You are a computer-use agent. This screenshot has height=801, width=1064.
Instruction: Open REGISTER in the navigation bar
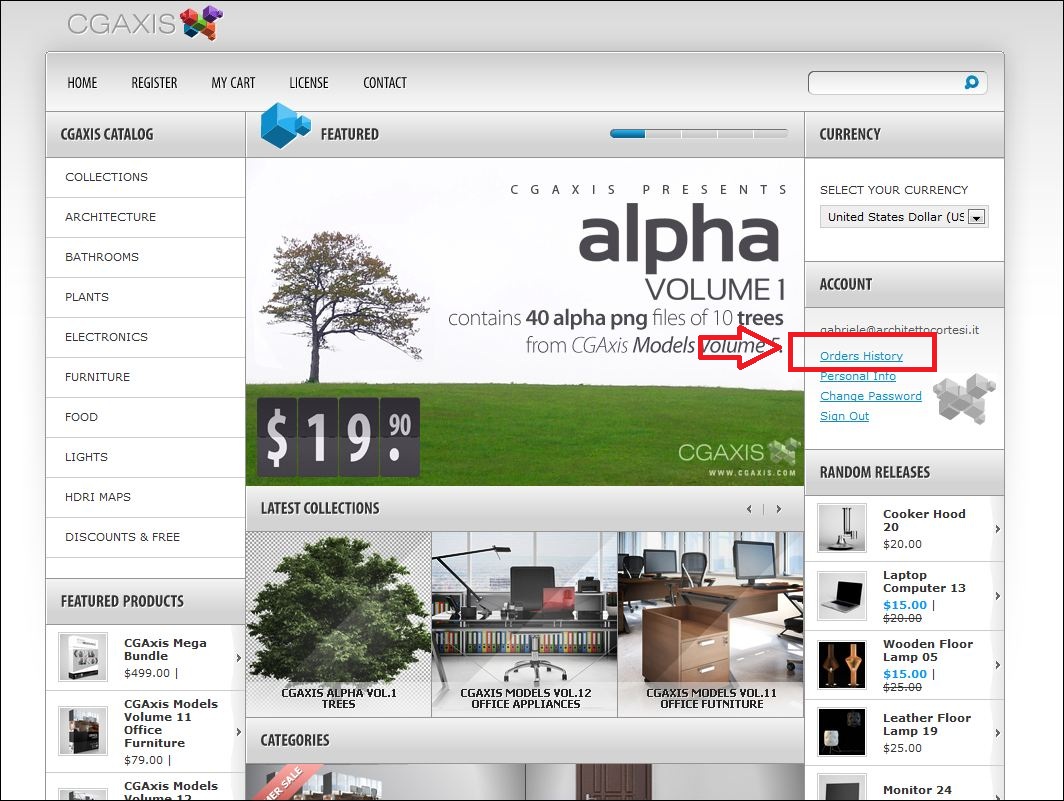click(x=154, y=83)
